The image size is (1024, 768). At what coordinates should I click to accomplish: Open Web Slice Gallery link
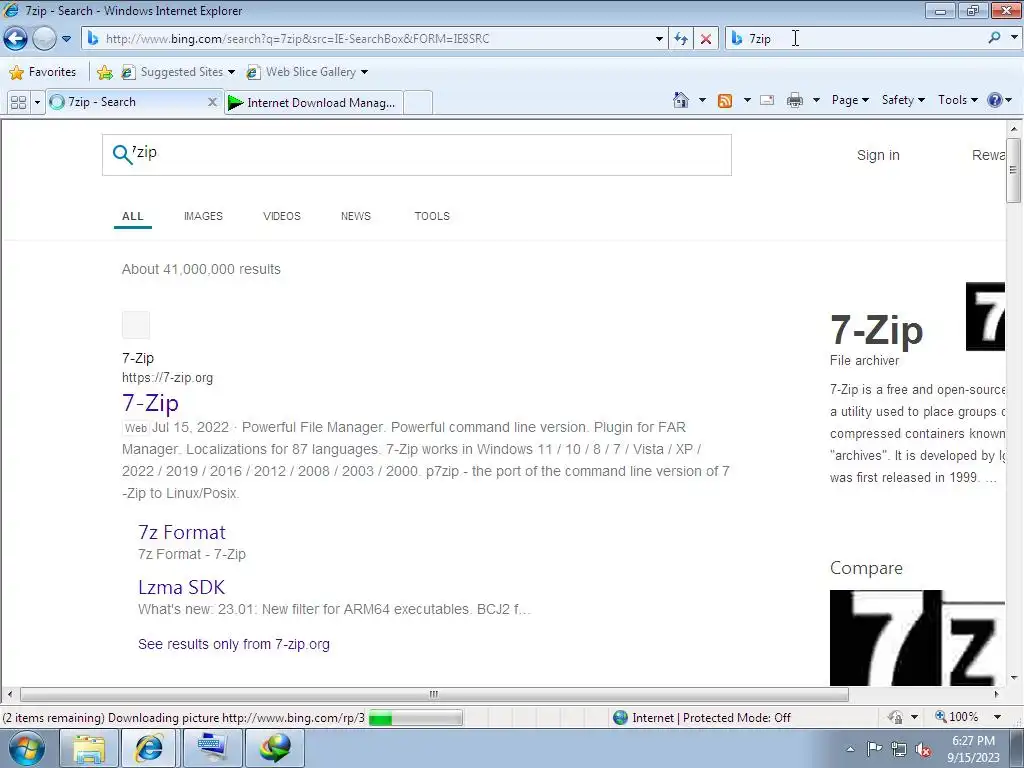click(x=307, y=72)
